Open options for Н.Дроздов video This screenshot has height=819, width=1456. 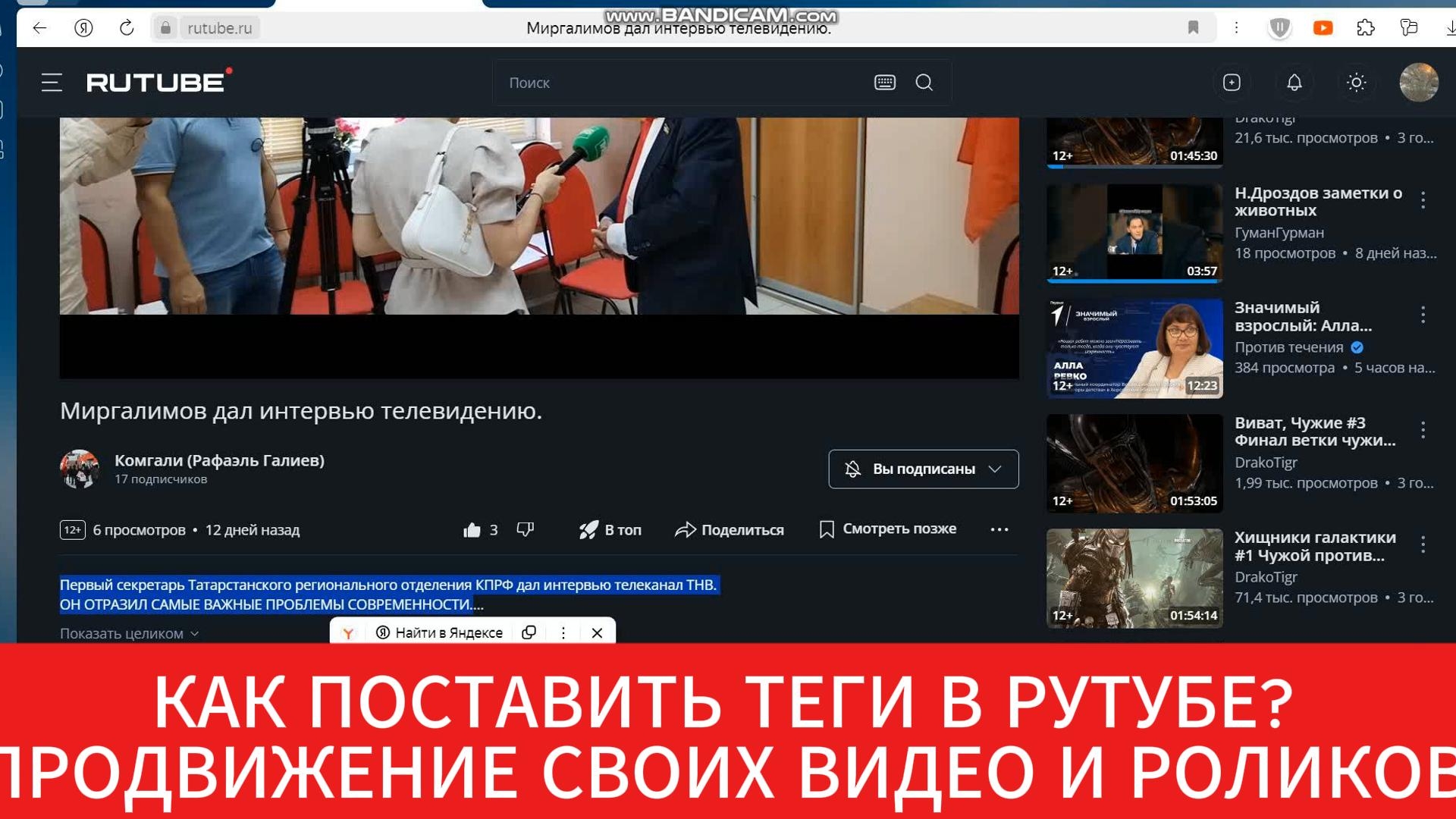[x=1423, y=200]
